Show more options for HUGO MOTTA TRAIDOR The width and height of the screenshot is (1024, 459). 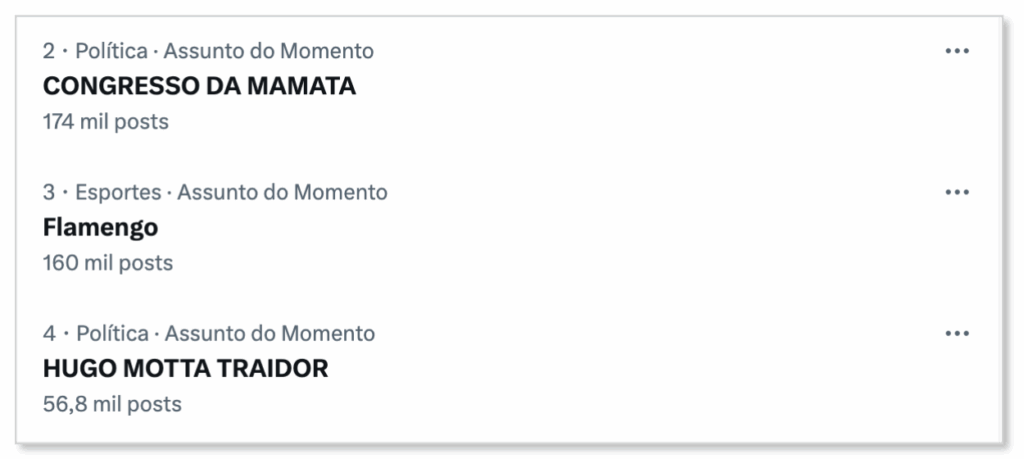tap(957, 333)
